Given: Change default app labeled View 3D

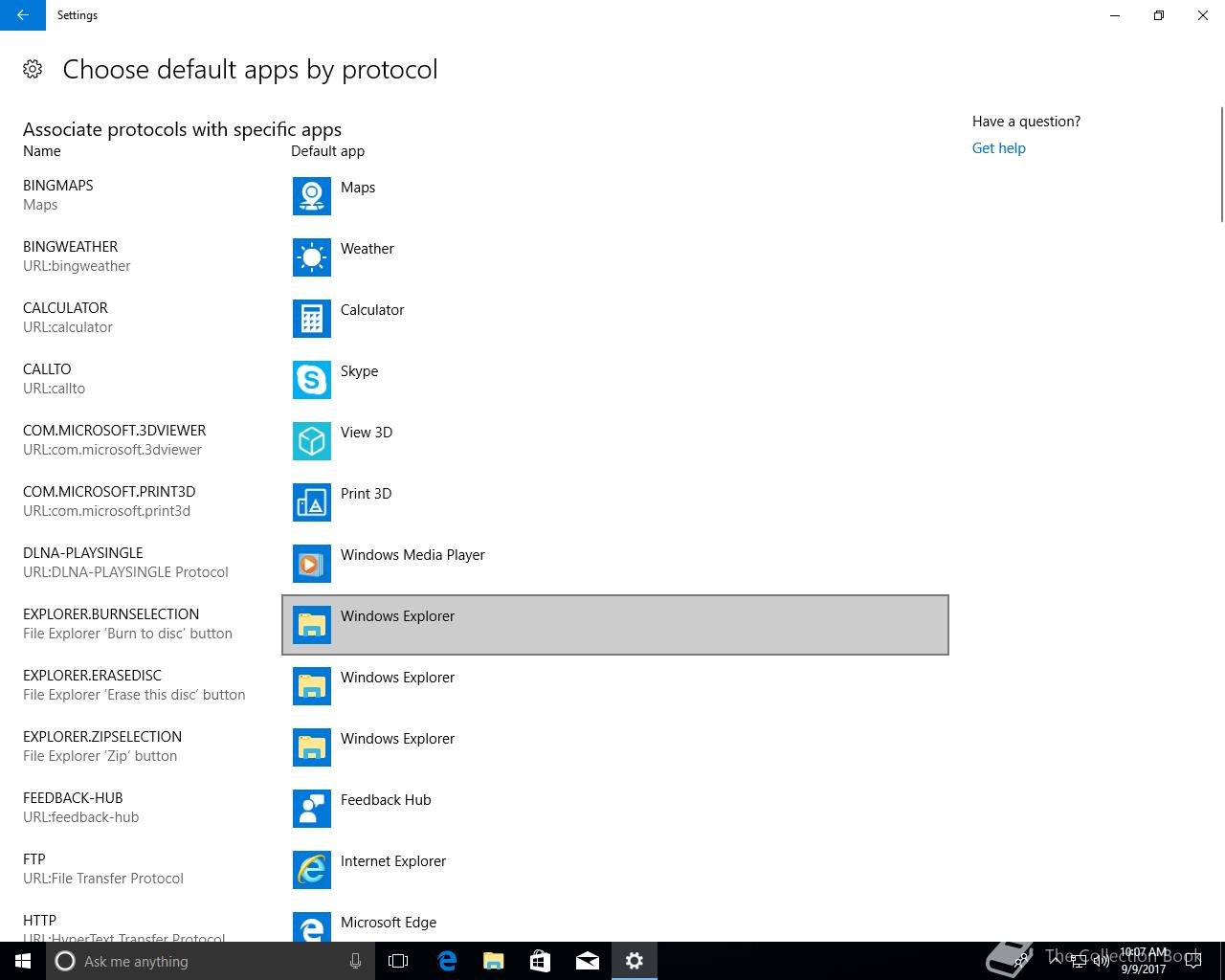Looking at the screenshot, I should click(615, 441).
